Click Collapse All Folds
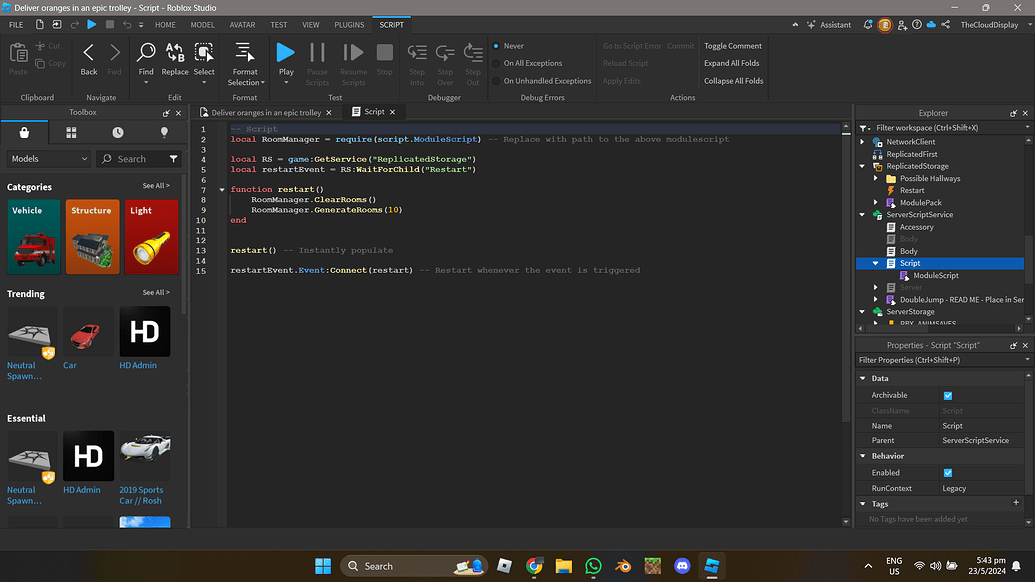 tap(733, 81)
